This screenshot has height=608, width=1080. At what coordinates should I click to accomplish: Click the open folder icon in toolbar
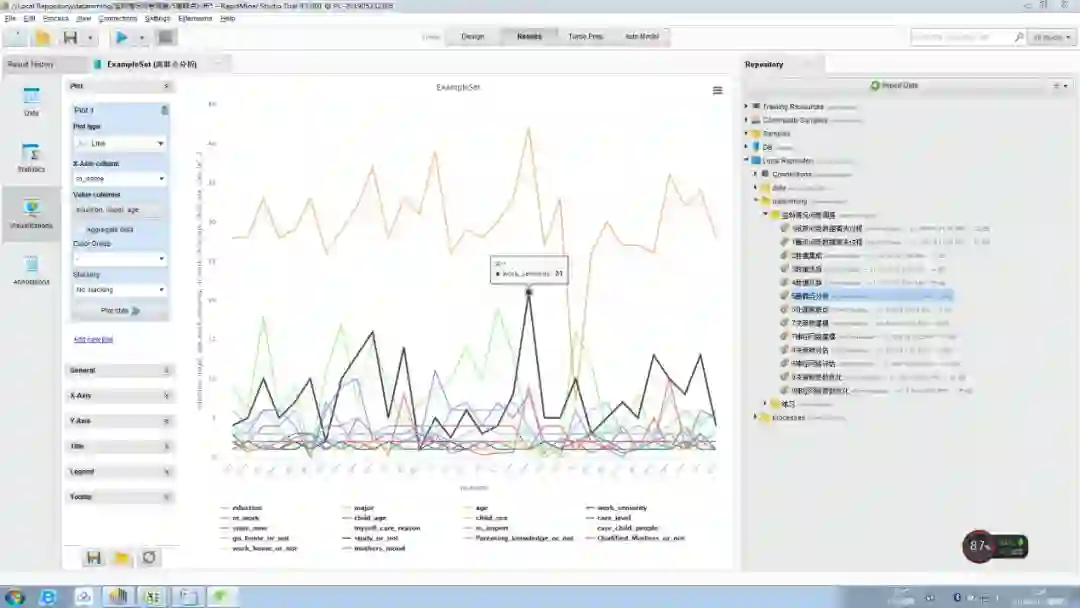pyautogui.click(x=43, y=37)
